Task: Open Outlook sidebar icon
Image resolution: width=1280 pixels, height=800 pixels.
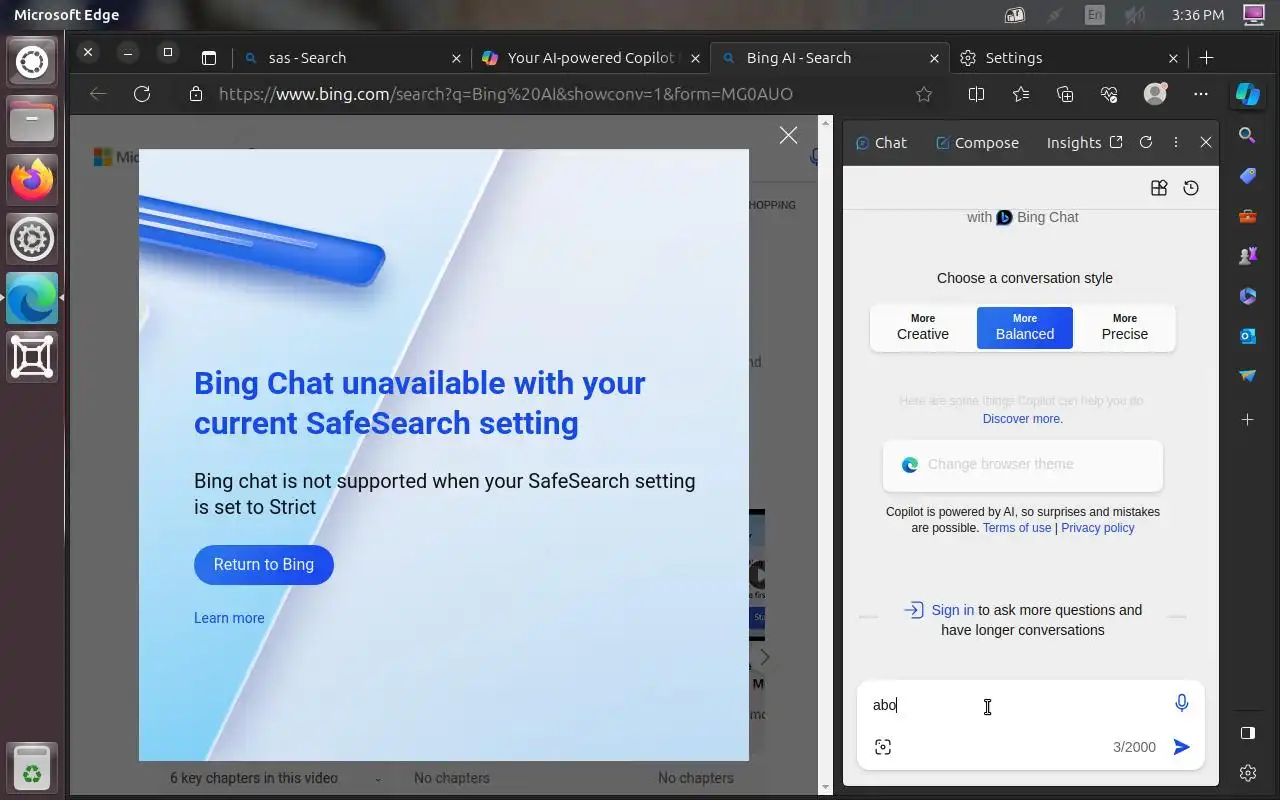Action: click(x=1247, y=336)
